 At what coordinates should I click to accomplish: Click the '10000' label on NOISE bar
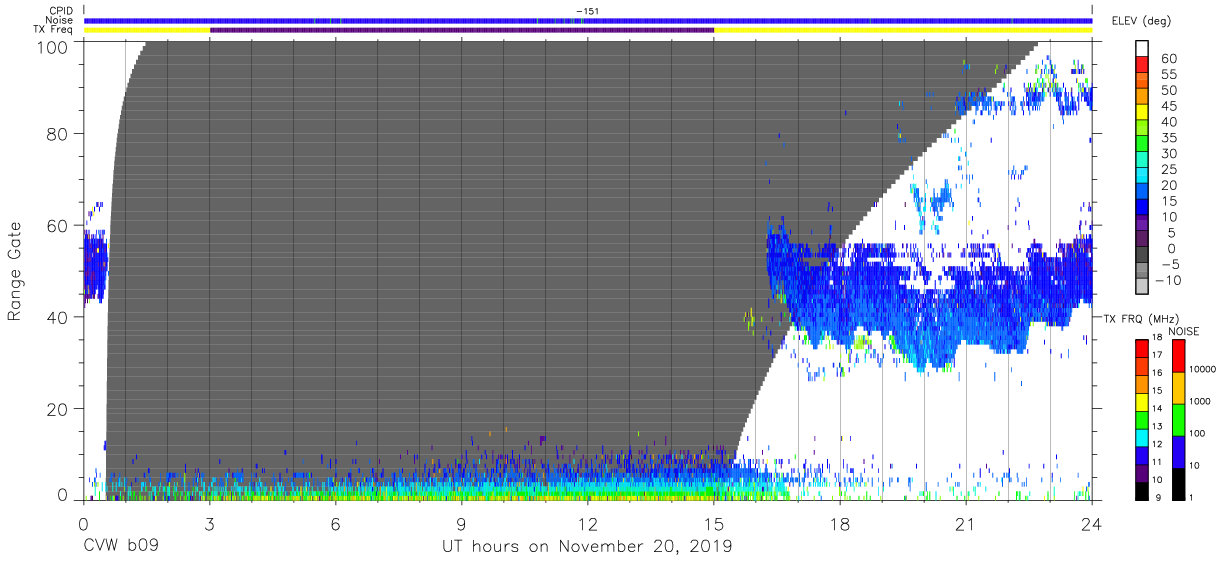click(1204, 369)
